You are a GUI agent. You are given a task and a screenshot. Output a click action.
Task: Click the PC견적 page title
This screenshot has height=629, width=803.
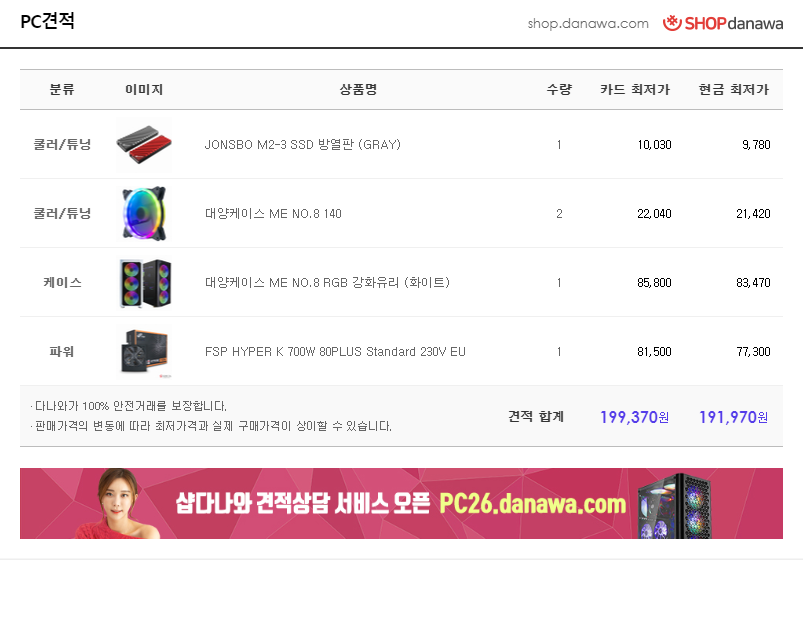coord(48,21)
